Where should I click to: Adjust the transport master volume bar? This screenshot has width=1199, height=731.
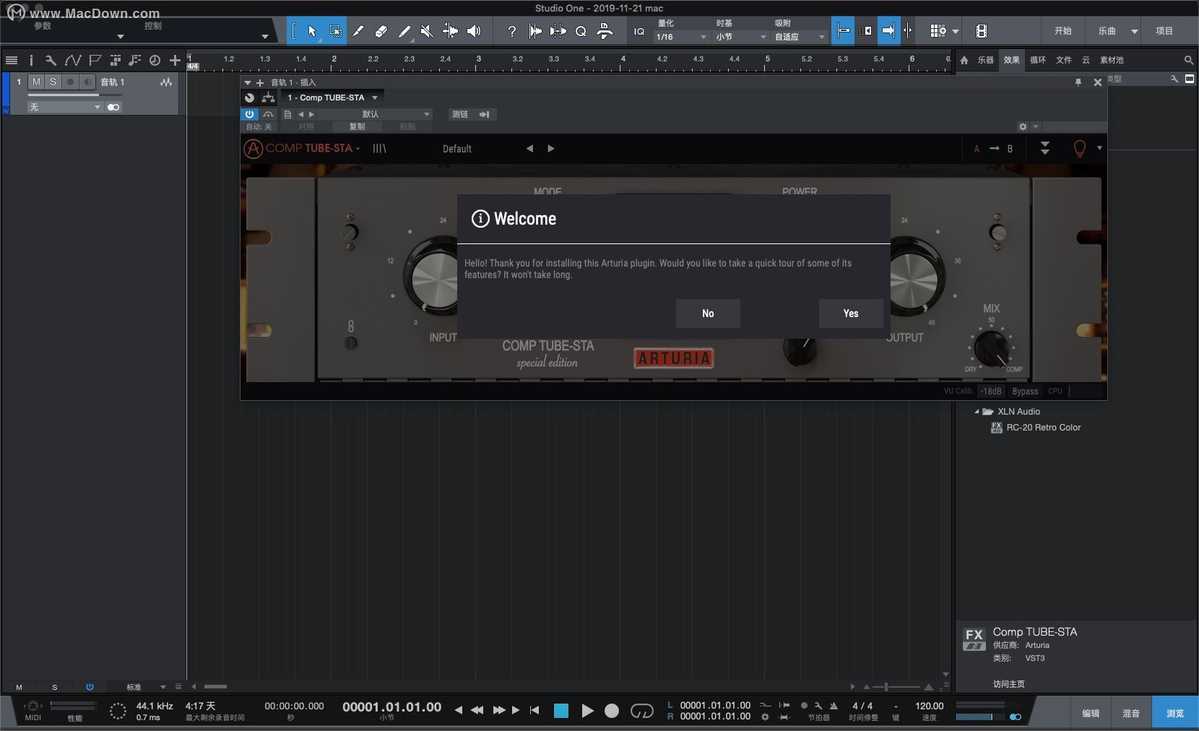pyautogui.click(x=979, y=716)
